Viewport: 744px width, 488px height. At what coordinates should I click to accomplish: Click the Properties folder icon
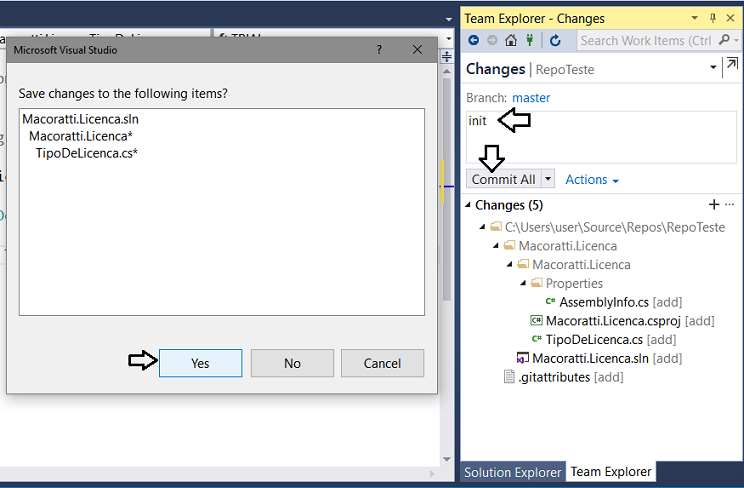[x=537, y=283]
